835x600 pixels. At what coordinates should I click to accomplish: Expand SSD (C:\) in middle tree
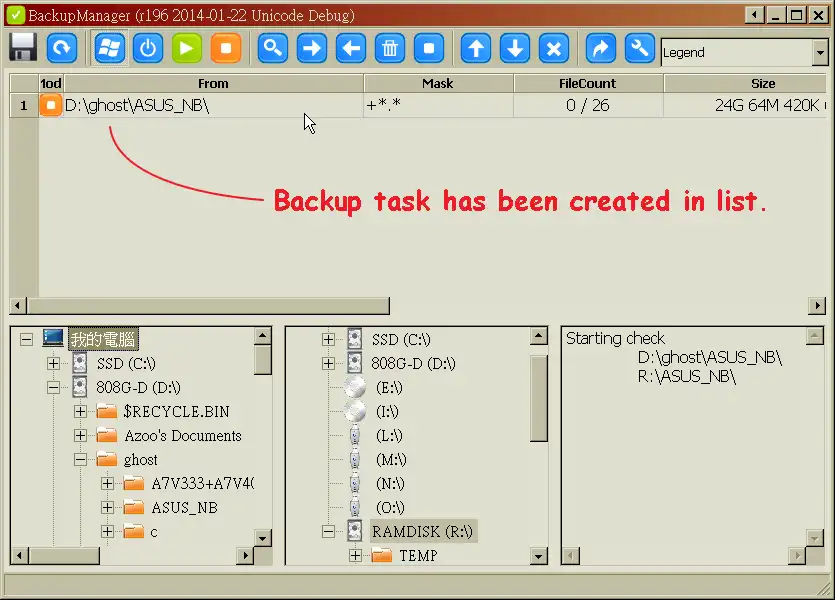pos(329,339)
